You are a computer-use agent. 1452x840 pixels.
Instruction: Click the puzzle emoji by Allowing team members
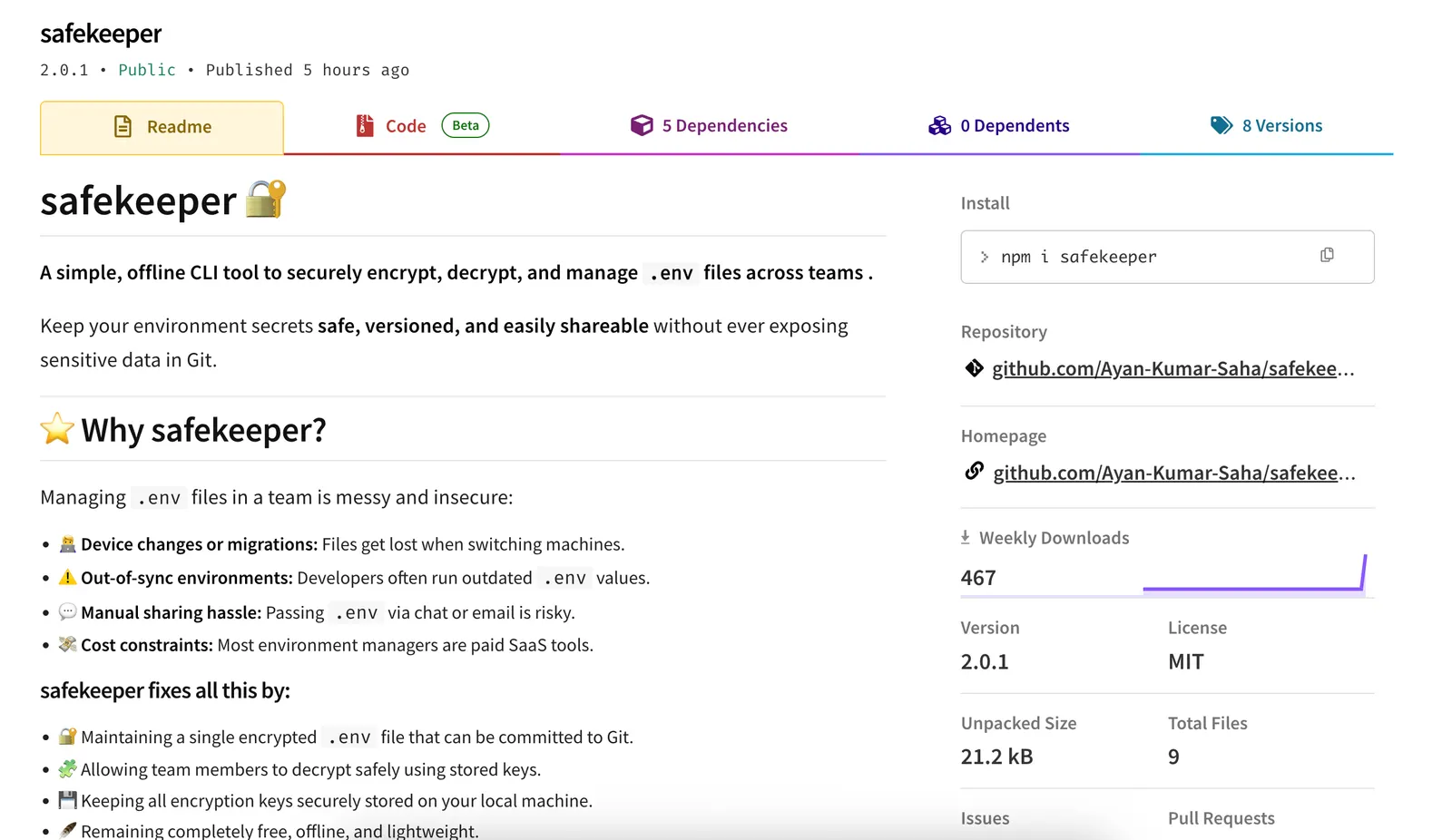[x=68, y=768]
